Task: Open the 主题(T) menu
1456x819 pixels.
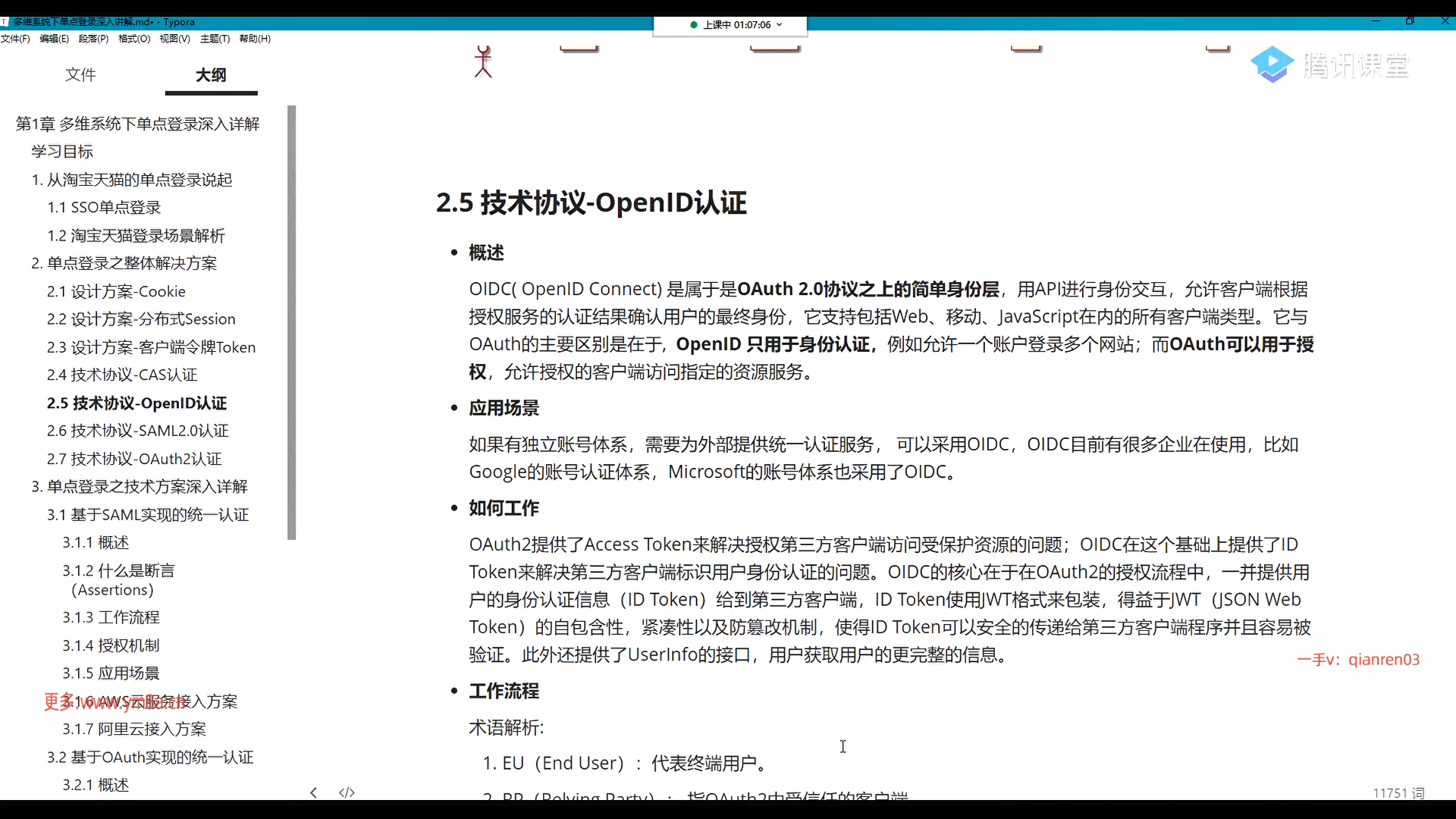Action: (x=215, y=39)
